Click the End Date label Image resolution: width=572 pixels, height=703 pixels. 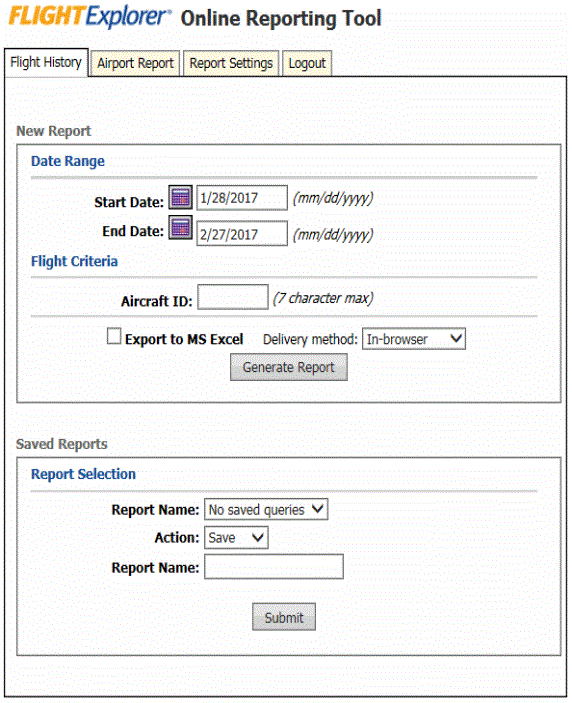(x=133, y=231)
